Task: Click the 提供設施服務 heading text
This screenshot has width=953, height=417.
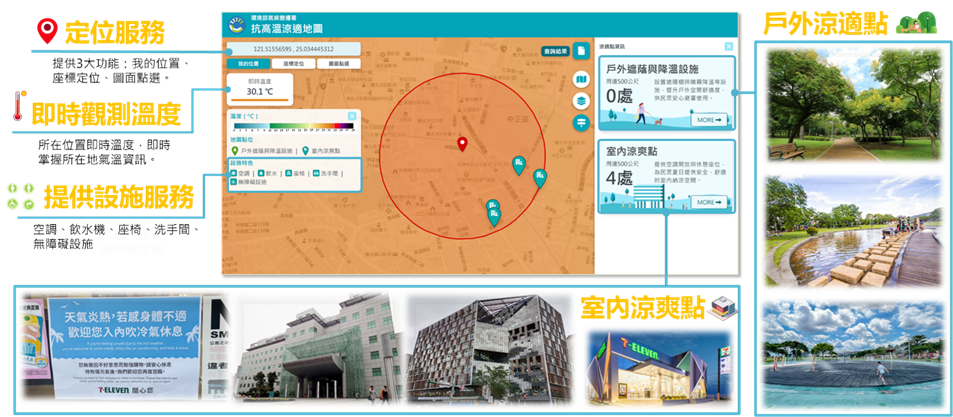Action: (x=119, y=197)
